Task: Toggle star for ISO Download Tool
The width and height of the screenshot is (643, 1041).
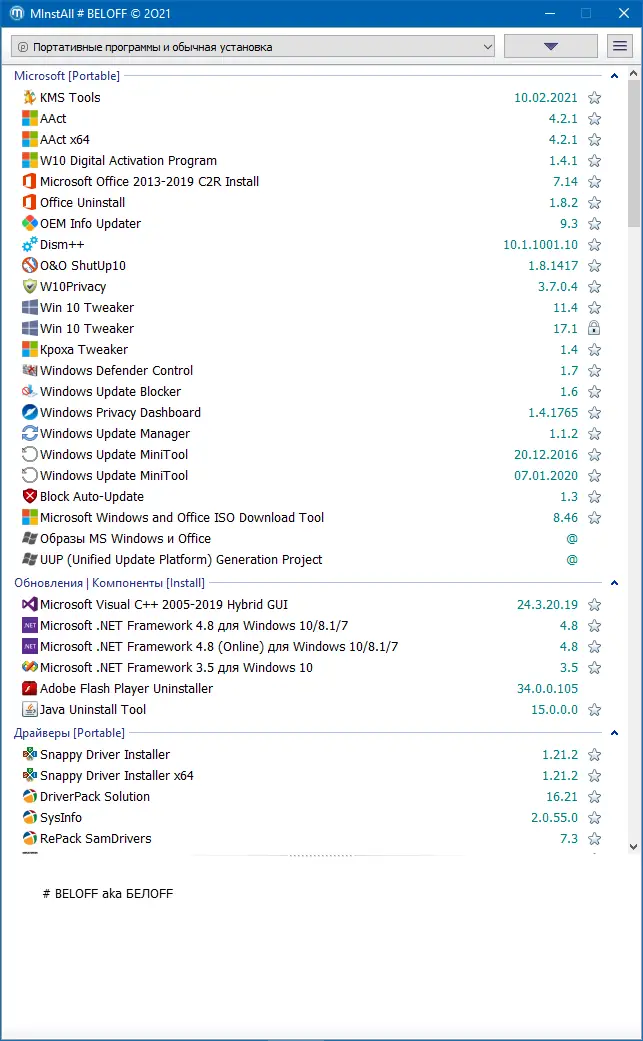Action: point(595,518)
